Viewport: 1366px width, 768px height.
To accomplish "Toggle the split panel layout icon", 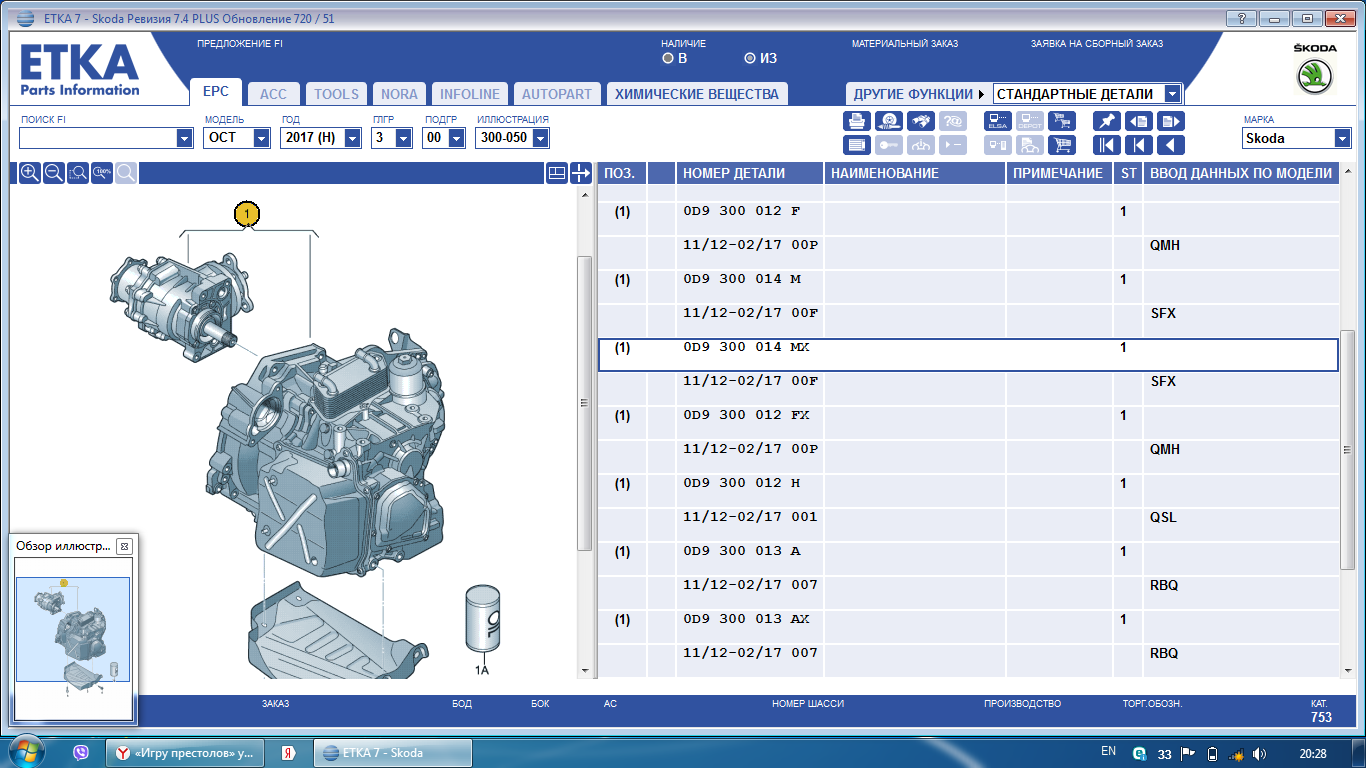I will tap(557, 173).
